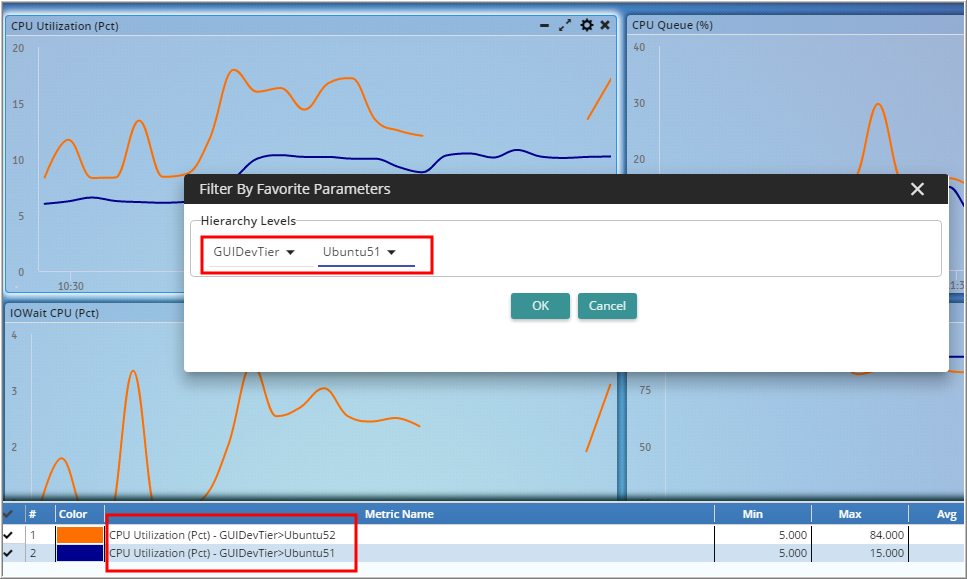Minimize the CPU Utilization chart panel
967x579 pixels.
coord(545,25)
